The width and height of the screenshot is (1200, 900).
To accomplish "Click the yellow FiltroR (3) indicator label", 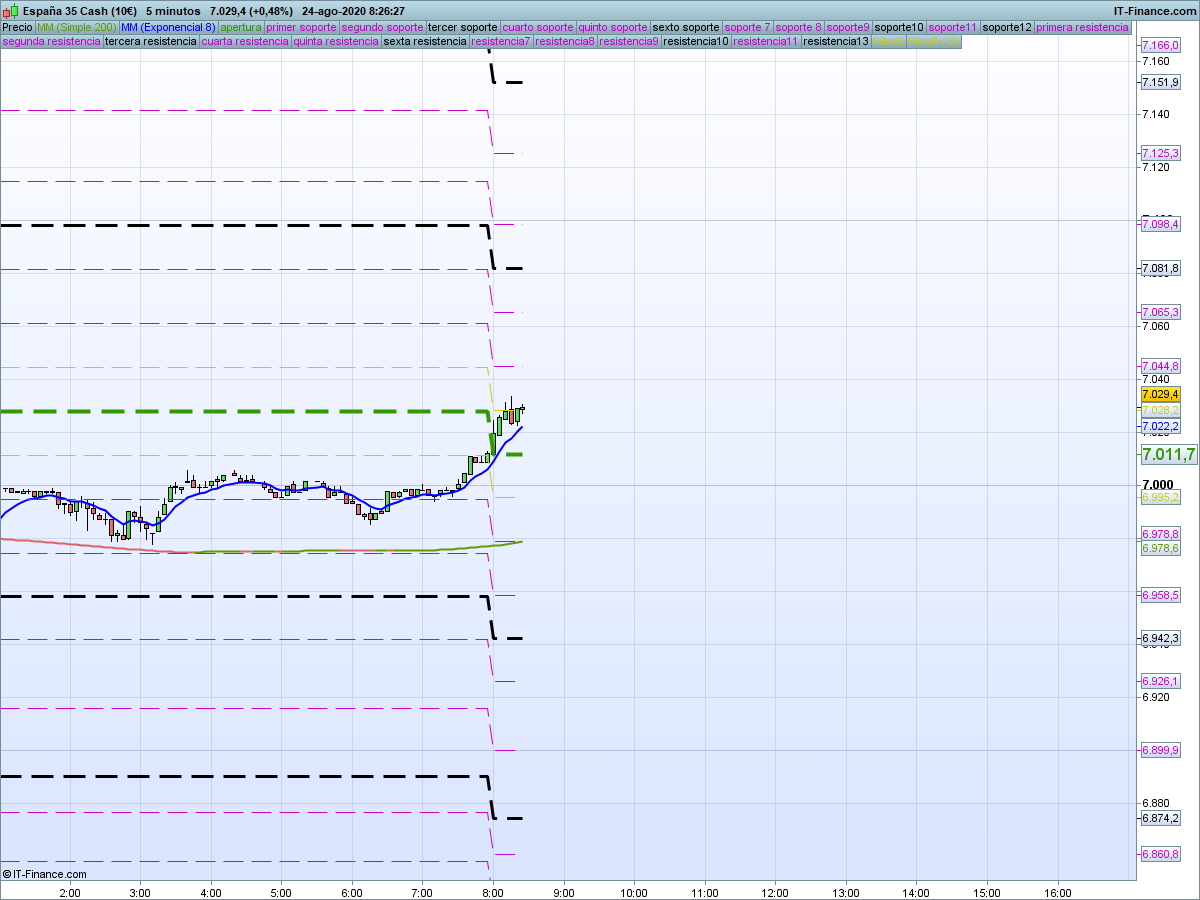I will coord(933,42).
